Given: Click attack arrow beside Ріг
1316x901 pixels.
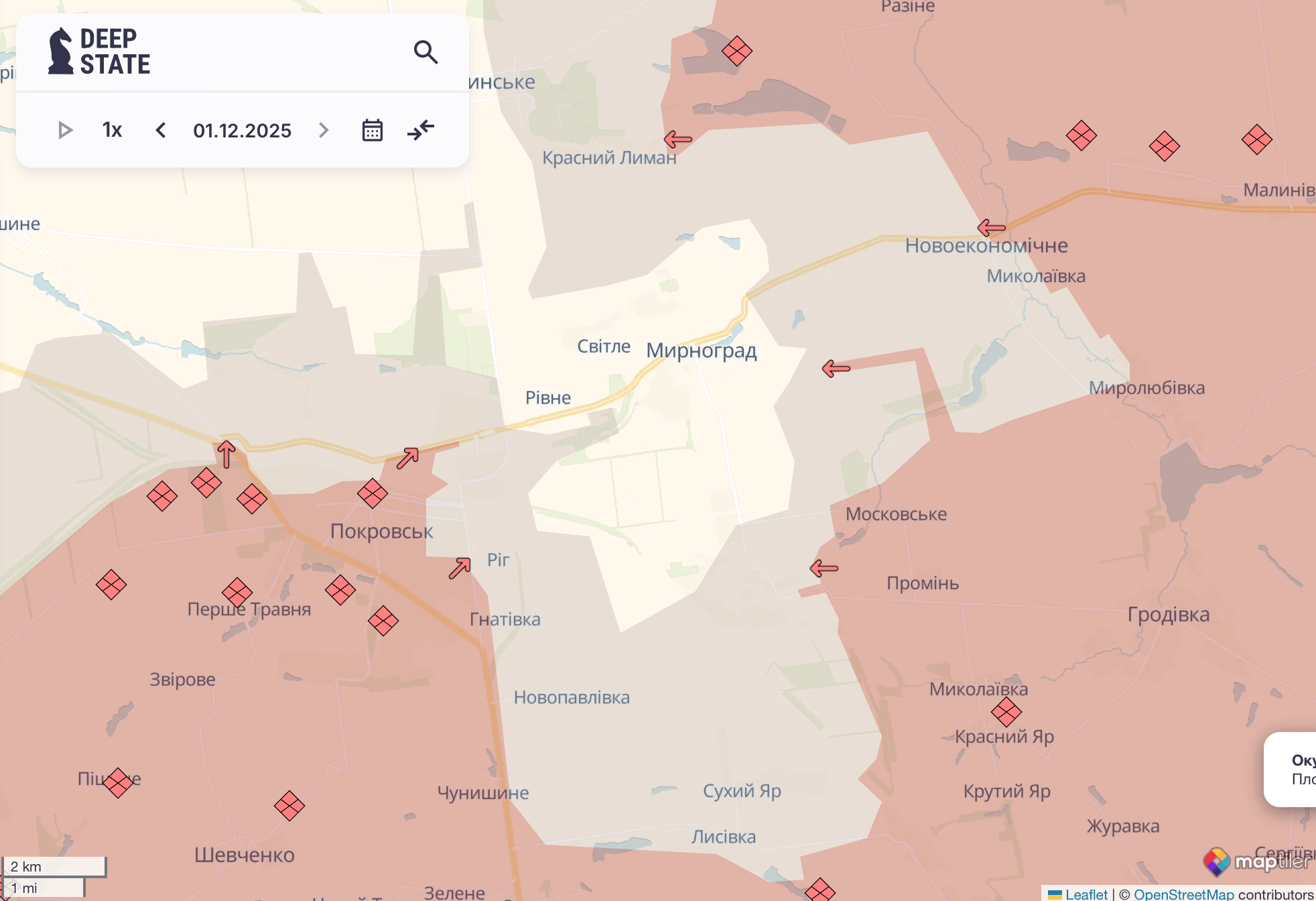Looking at the screenshot, I should (x=460, y=568).
